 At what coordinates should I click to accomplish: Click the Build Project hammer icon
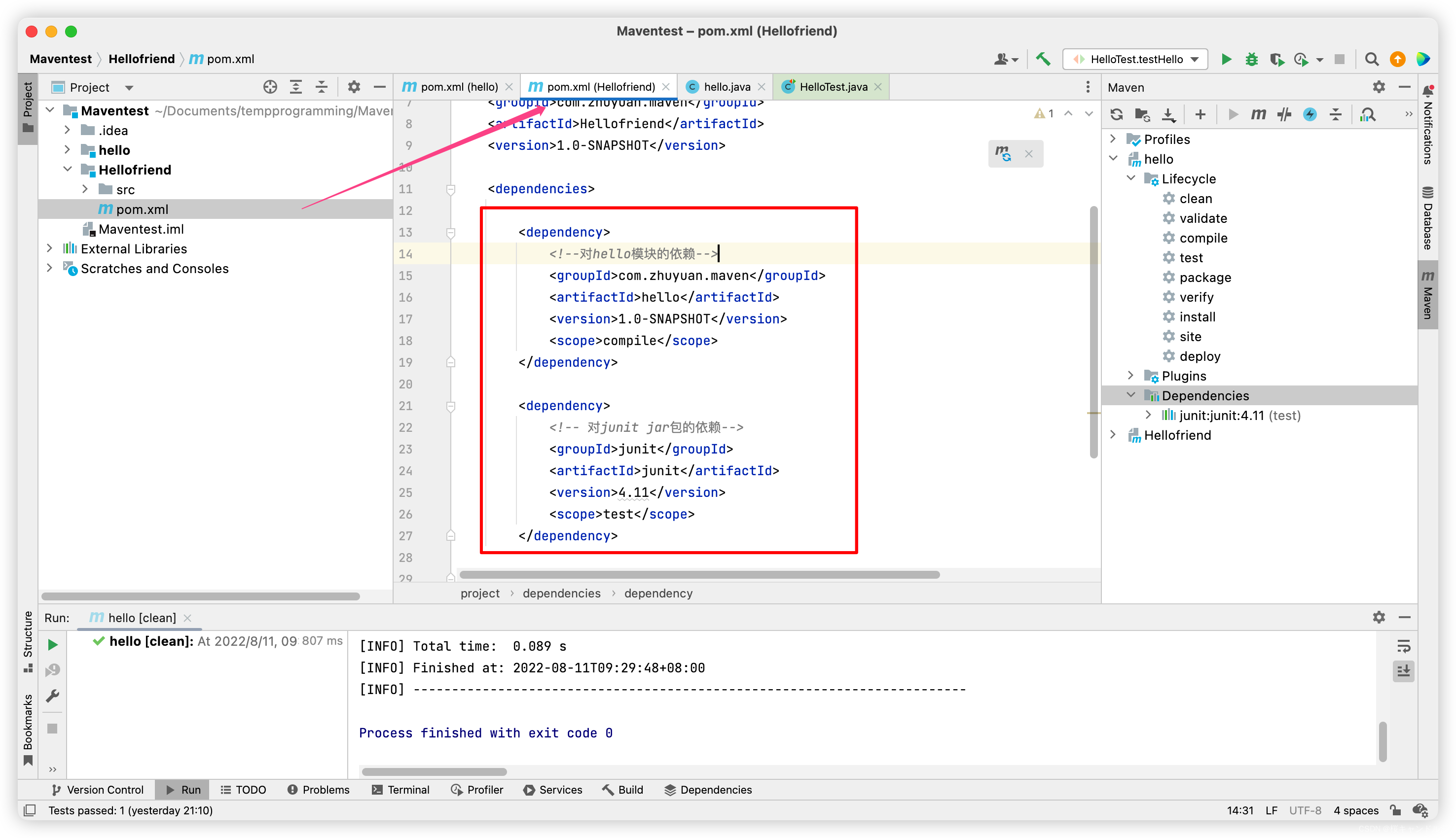click(x=1043, y=59)
